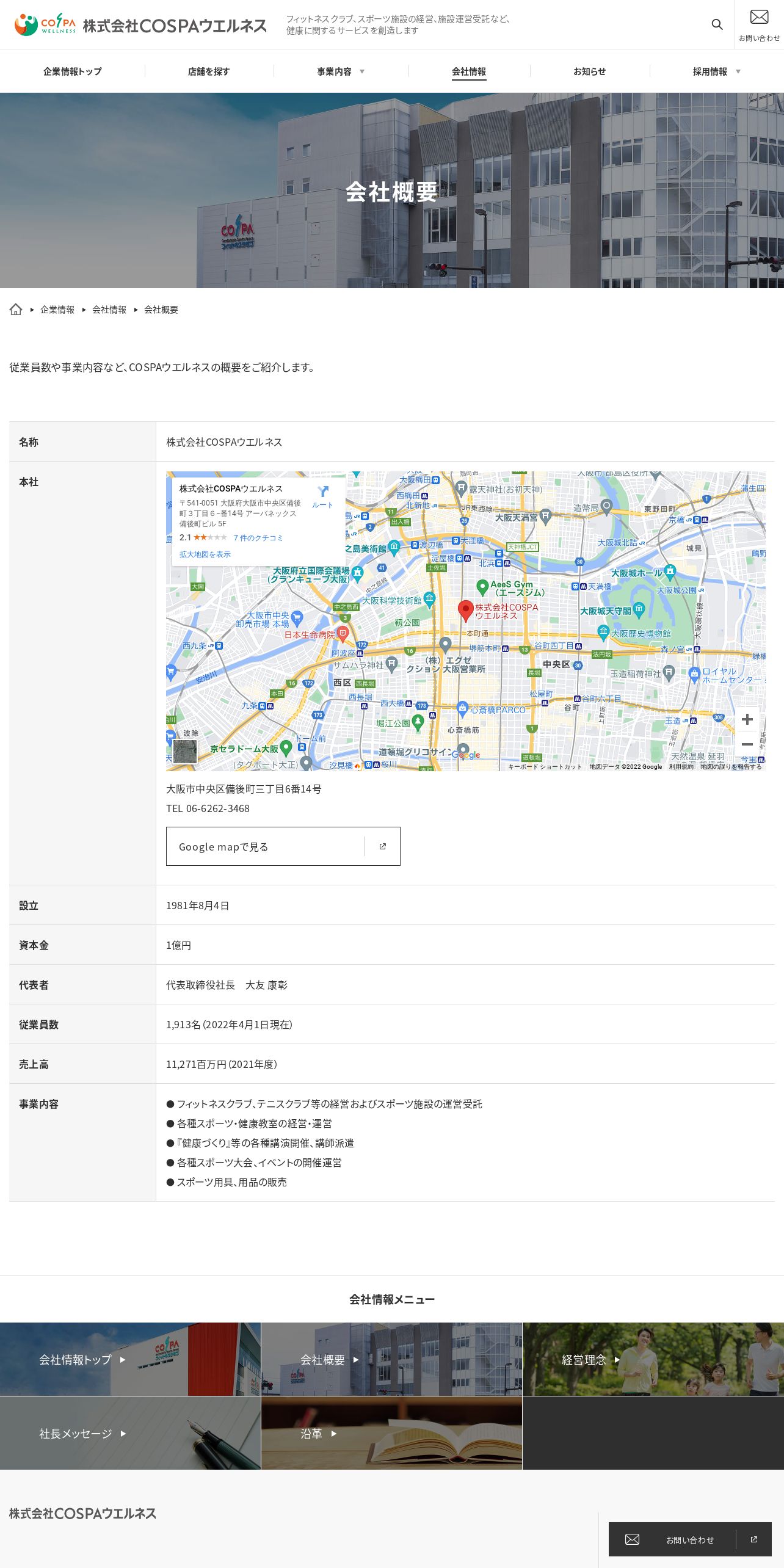Screen dimensions: 784x1568
Task: Click the 造幣局 map marker
Action: 606,506
